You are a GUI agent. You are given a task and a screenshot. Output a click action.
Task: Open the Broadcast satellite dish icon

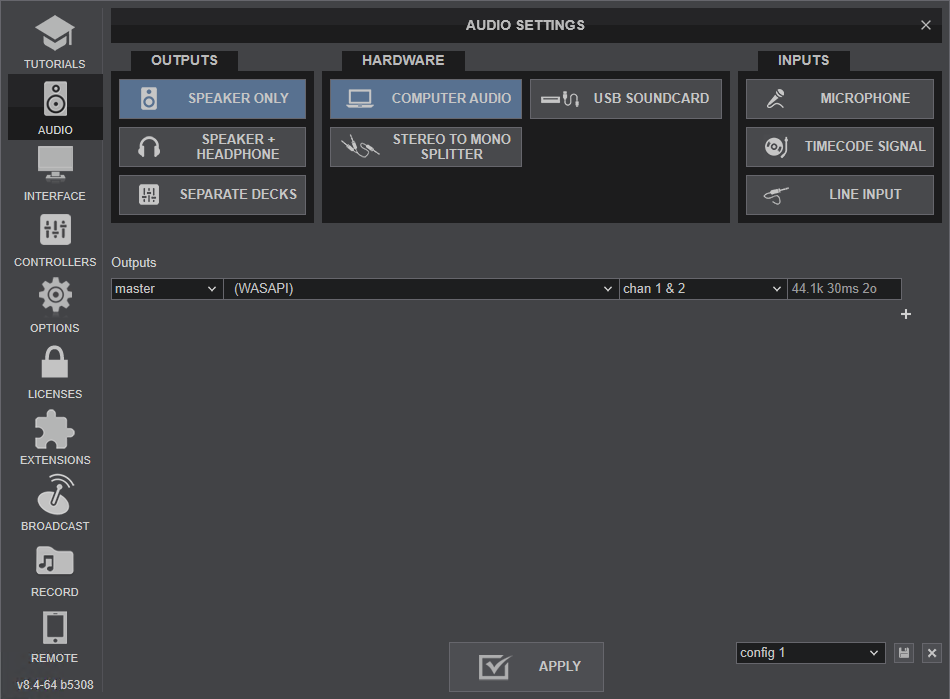(55, 494)
